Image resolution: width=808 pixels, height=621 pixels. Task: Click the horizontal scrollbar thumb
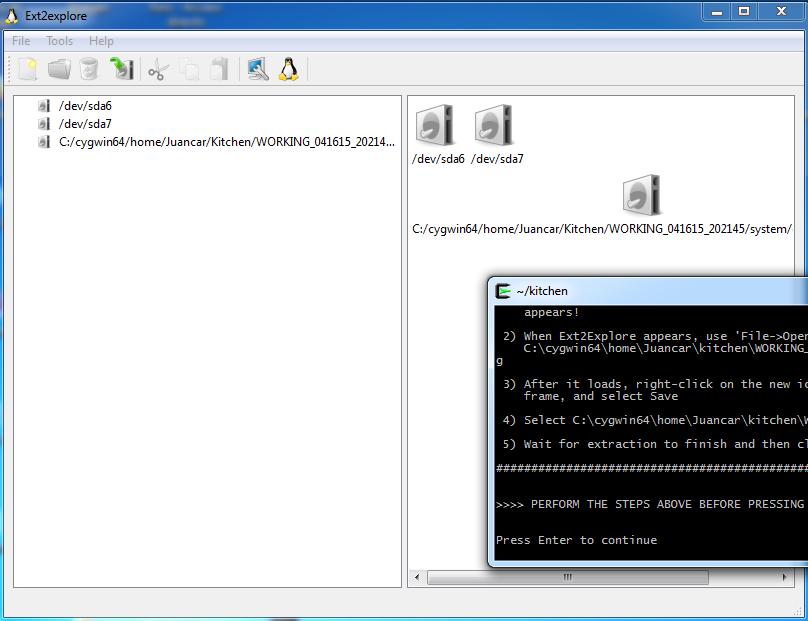[x=567, y=577]
